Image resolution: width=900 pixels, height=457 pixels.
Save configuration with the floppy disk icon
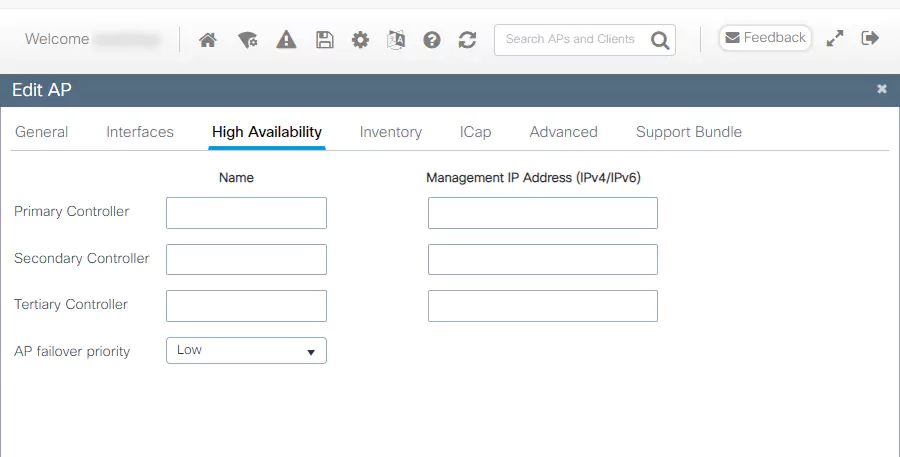pyautogui.click(x=324, y=40)
